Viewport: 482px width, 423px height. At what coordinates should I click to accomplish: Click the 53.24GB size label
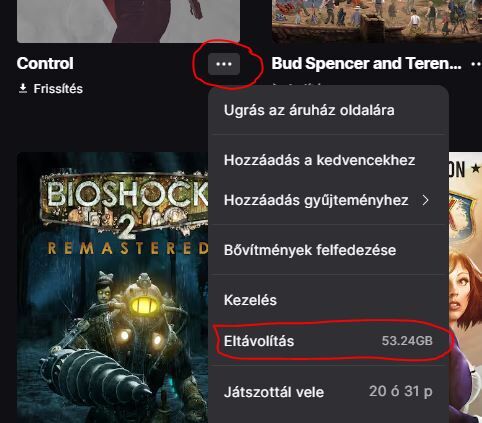(407, 341)
